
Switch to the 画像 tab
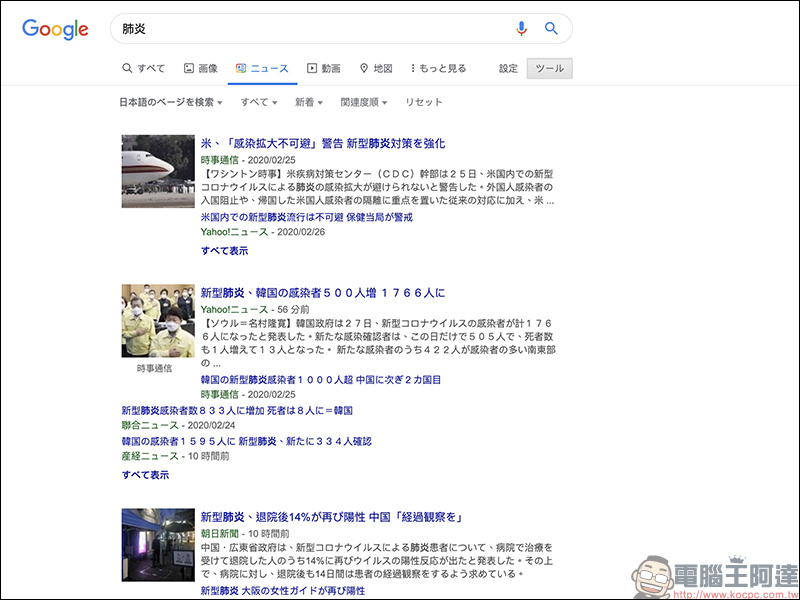201,68
